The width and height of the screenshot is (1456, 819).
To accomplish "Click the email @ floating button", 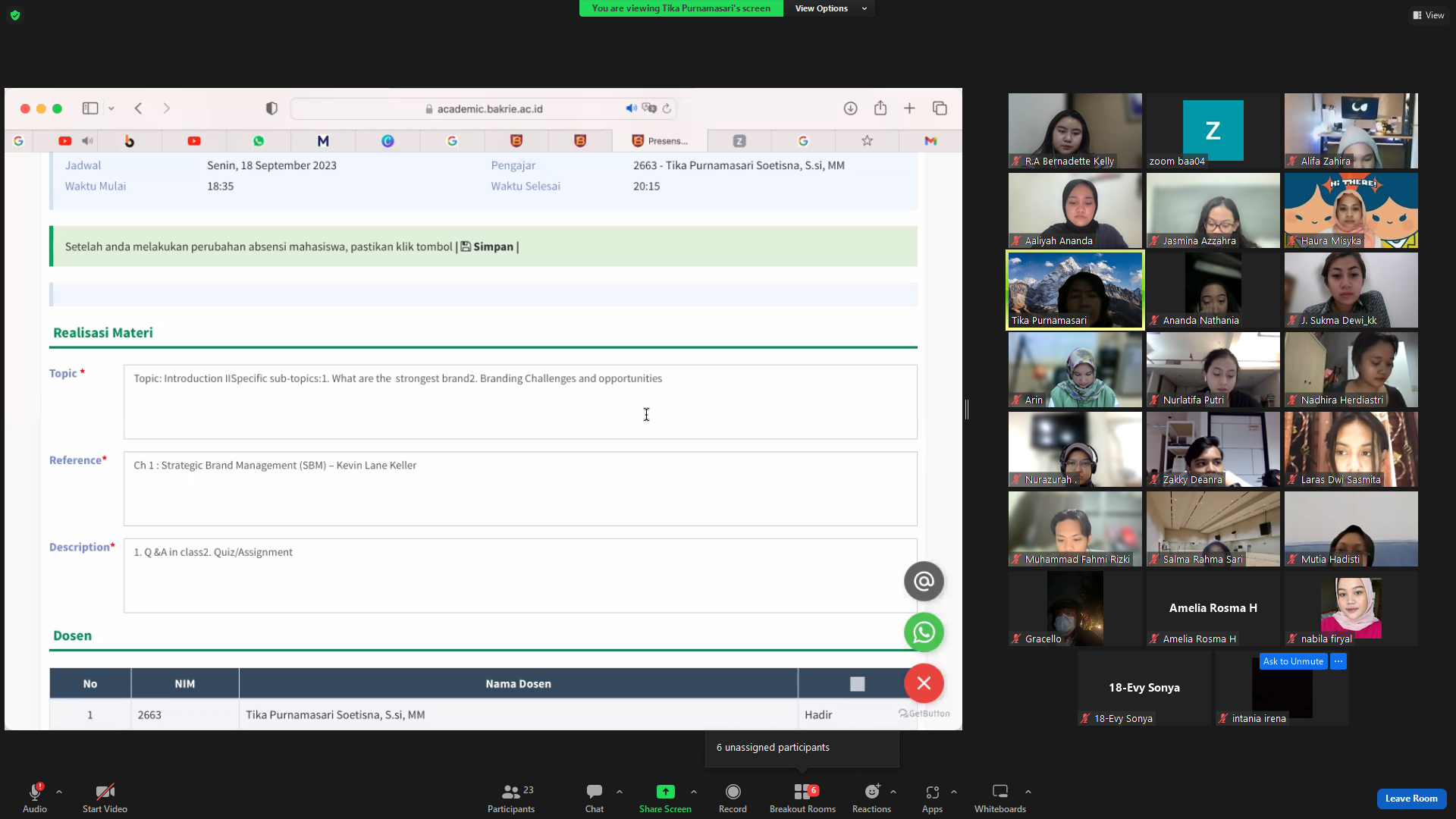I will click(924, 582).
